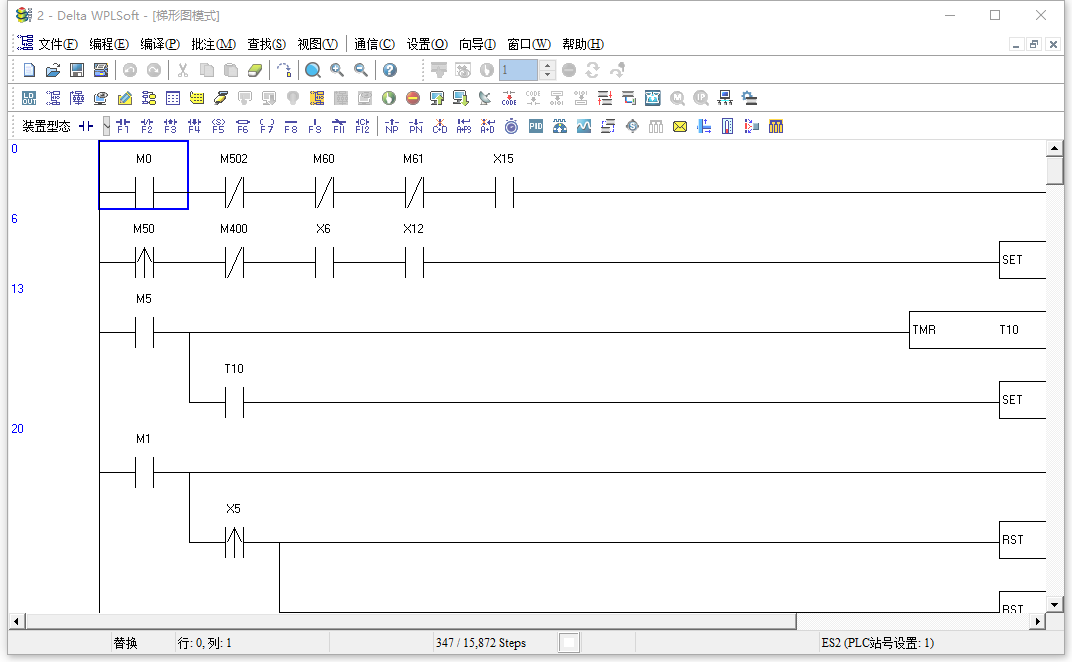Open help via the blue question icon
This screenshot has width=1072, height=662.
pos(390,70)
